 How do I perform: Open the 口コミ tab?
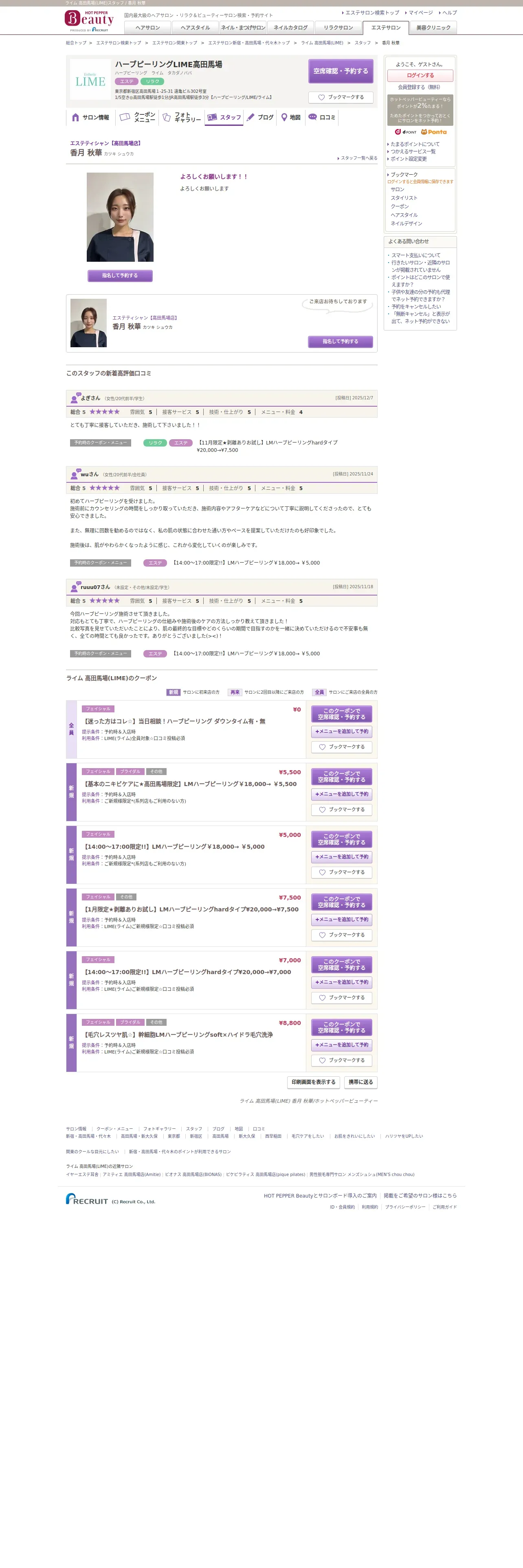321,118
